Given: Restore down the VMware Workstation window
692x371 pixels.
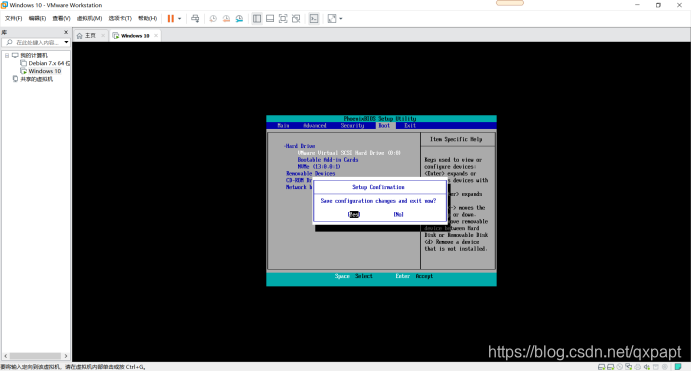Looking at the screenshot, I should (x=658, y=5).
